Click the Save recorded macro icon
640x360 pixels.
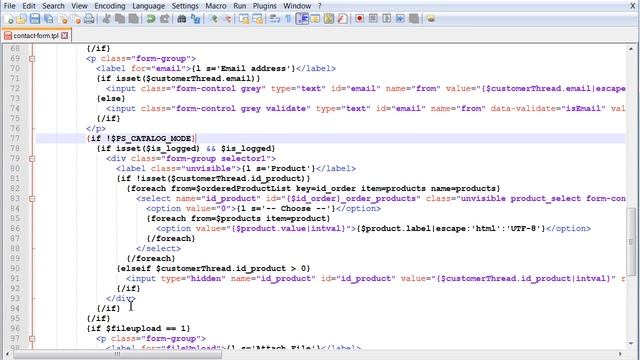(x=414, y=19)
